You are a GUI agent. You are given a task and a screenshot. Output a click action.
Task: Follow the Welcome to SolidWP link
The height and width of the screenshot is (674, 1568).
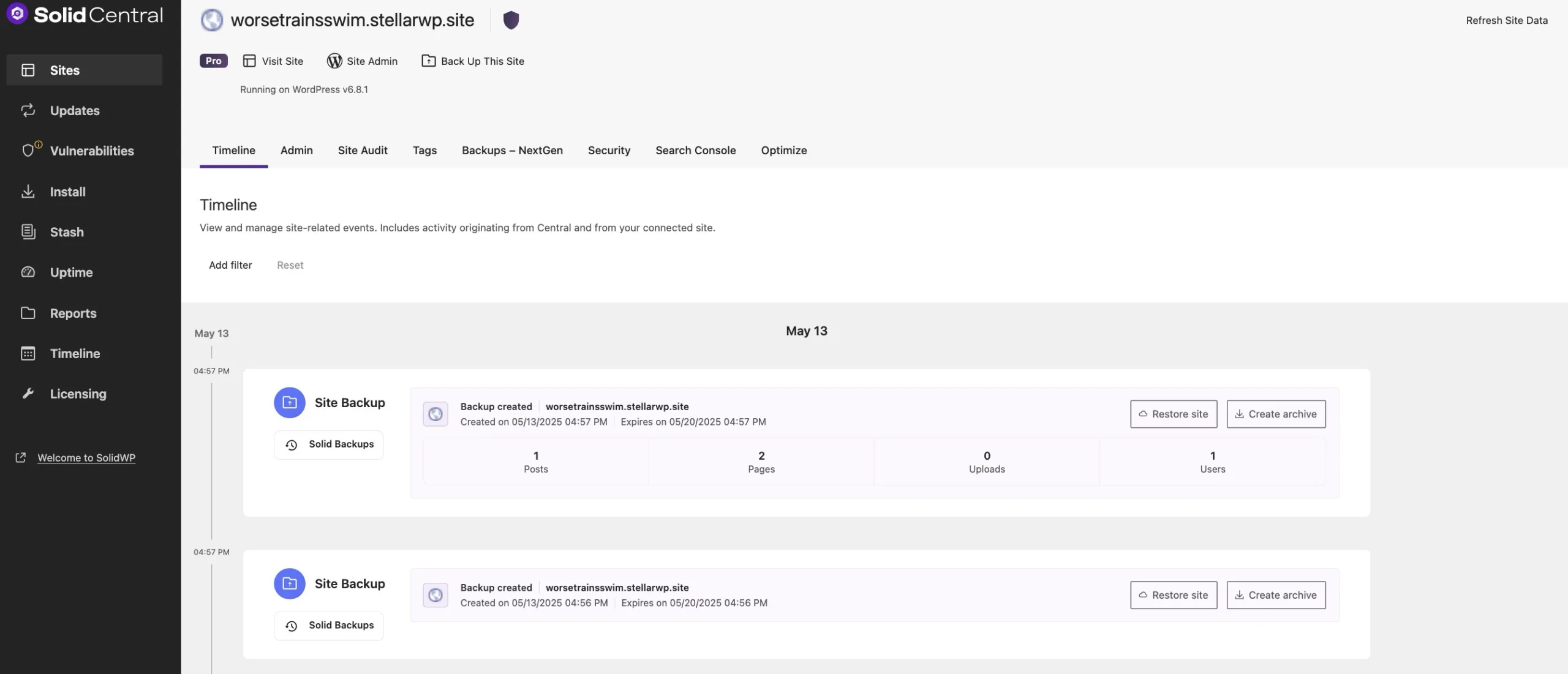(x=86, y=457)
